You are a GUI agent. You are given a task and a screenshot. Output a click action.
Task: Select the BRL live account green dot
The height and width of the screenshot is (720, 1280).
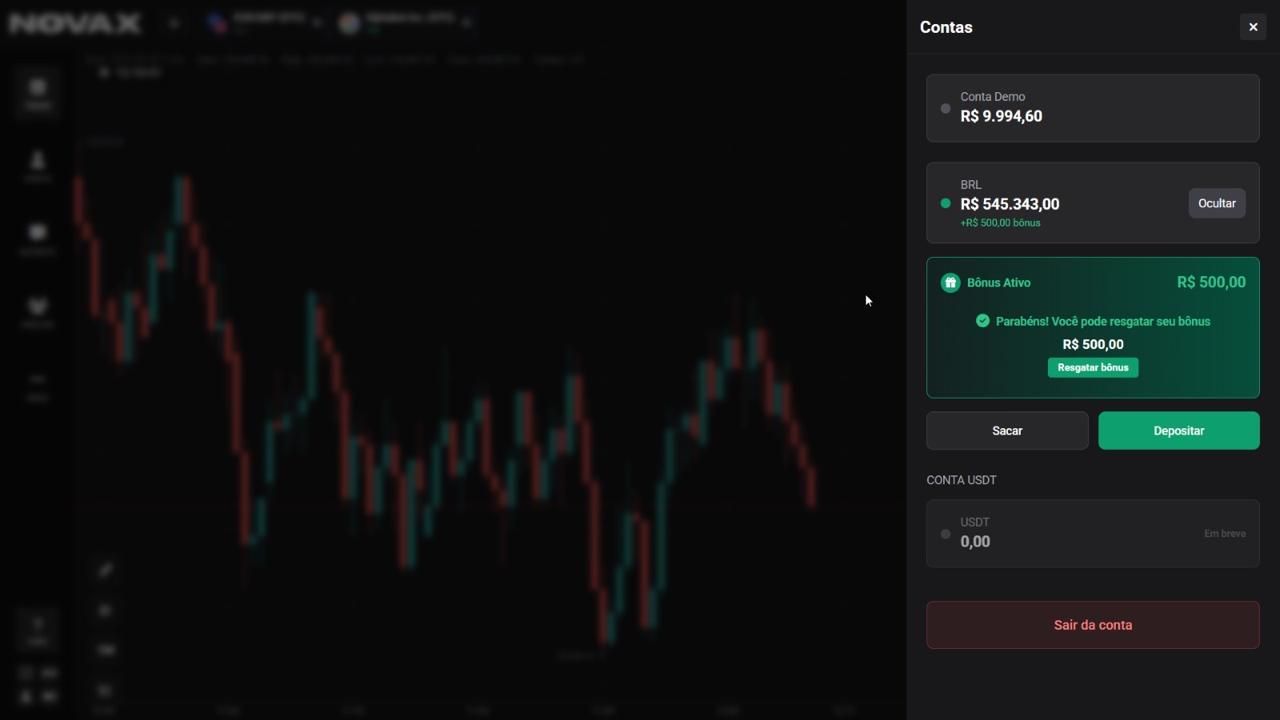click(x=945, y=203)
